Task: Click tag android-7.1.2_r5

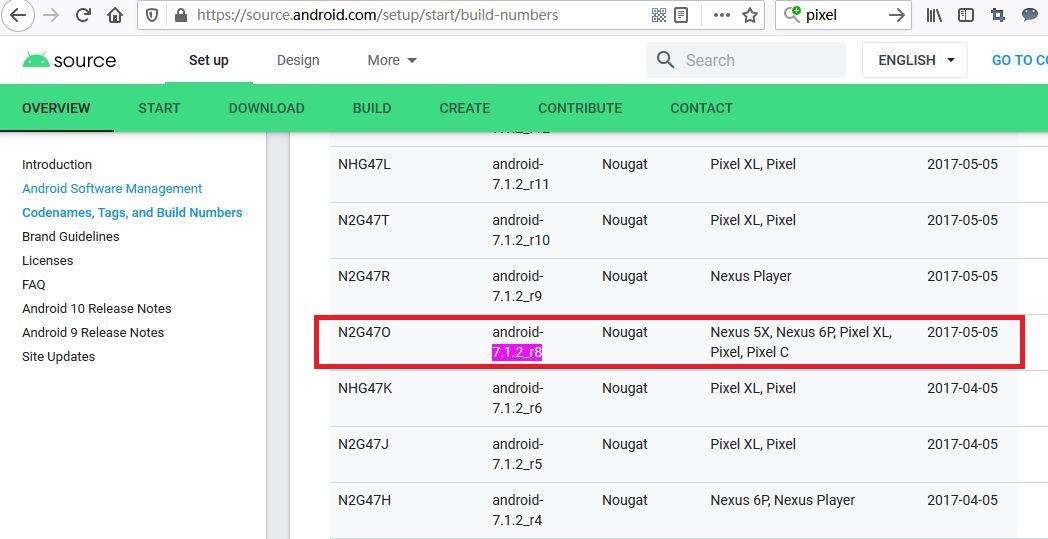Action: [518, 455]
